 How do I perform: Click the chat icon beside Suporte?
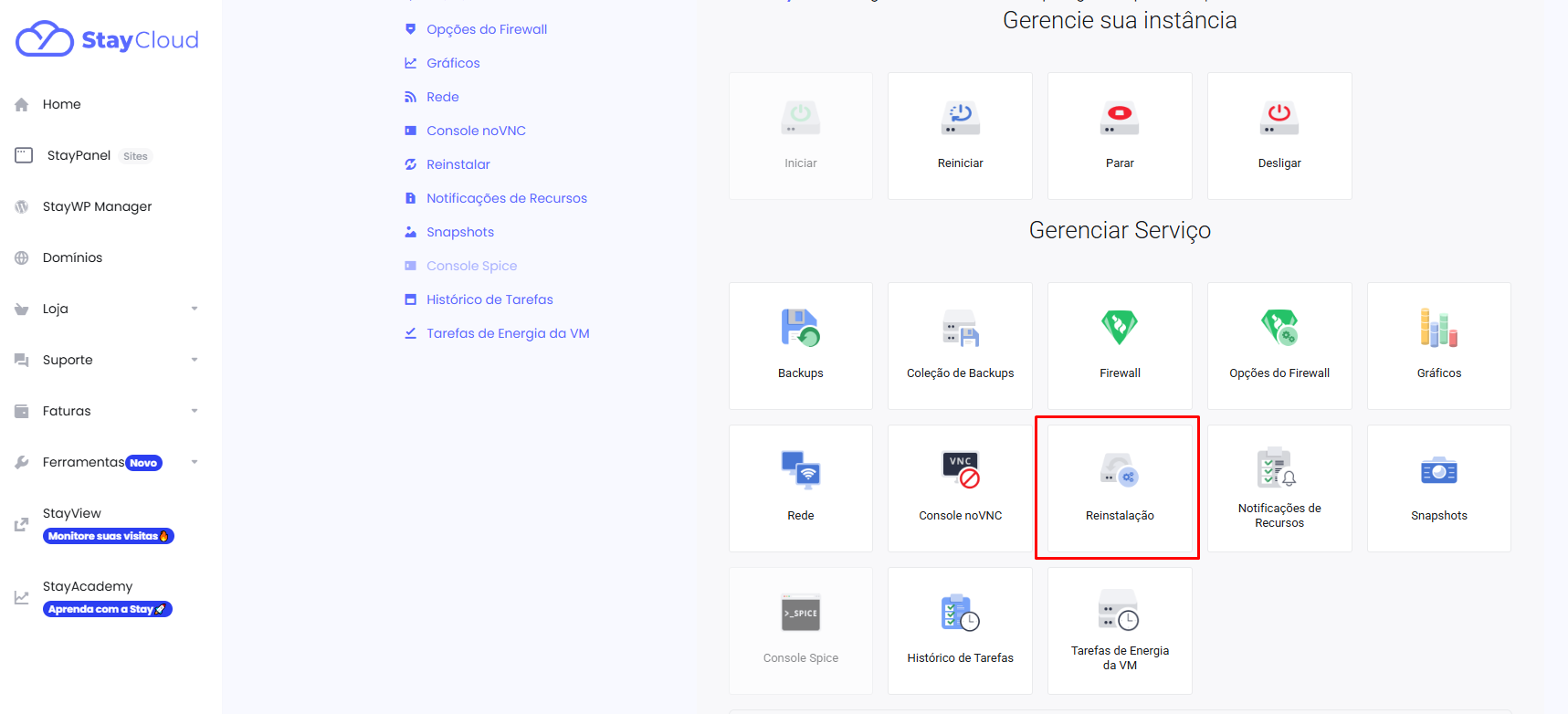pyautogui.click(x=22, y=360)
